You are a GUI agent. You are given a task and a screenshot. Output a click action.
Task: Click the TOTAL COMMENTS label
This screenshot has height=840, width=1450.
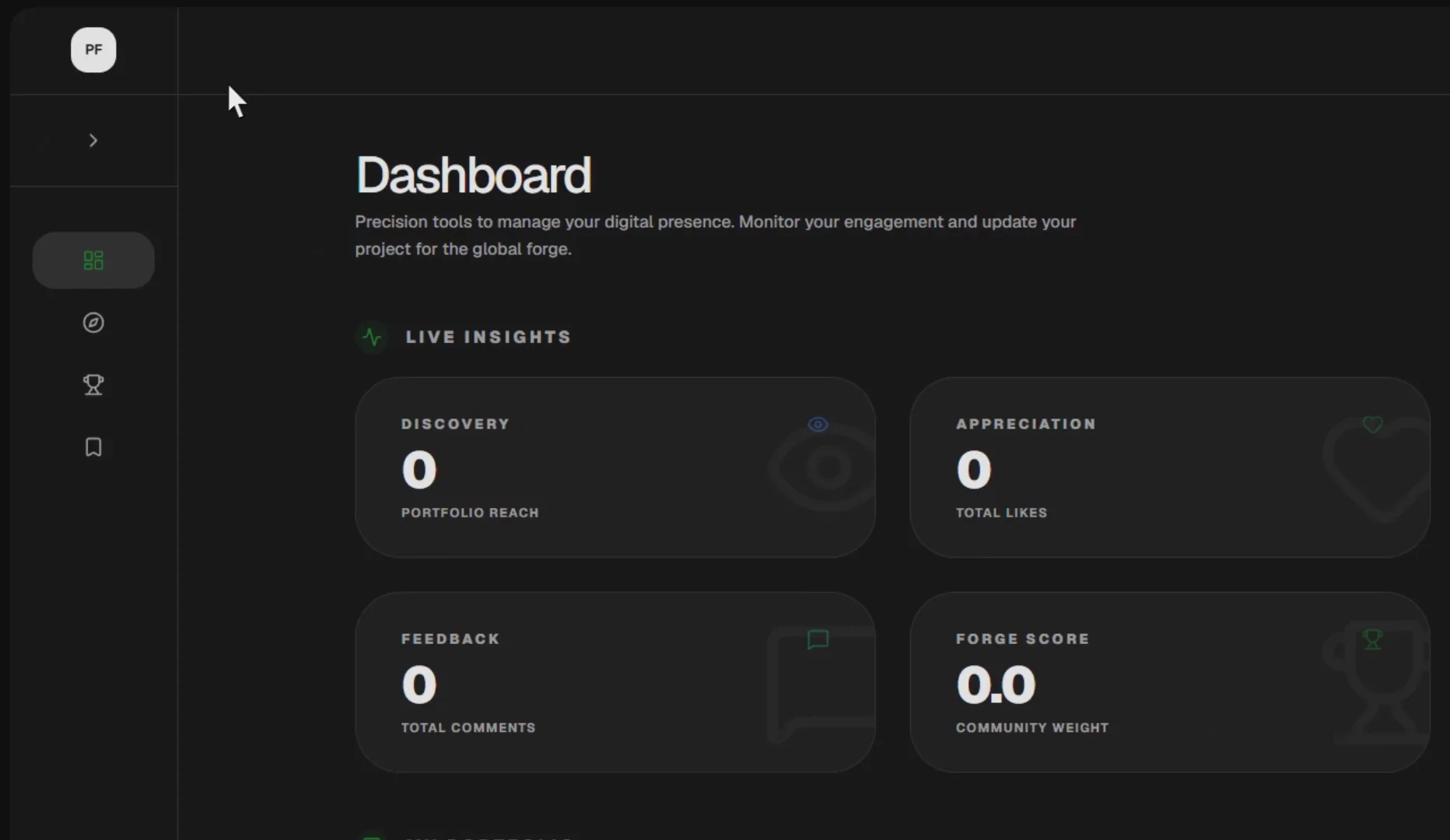click(x=468, y=727)
